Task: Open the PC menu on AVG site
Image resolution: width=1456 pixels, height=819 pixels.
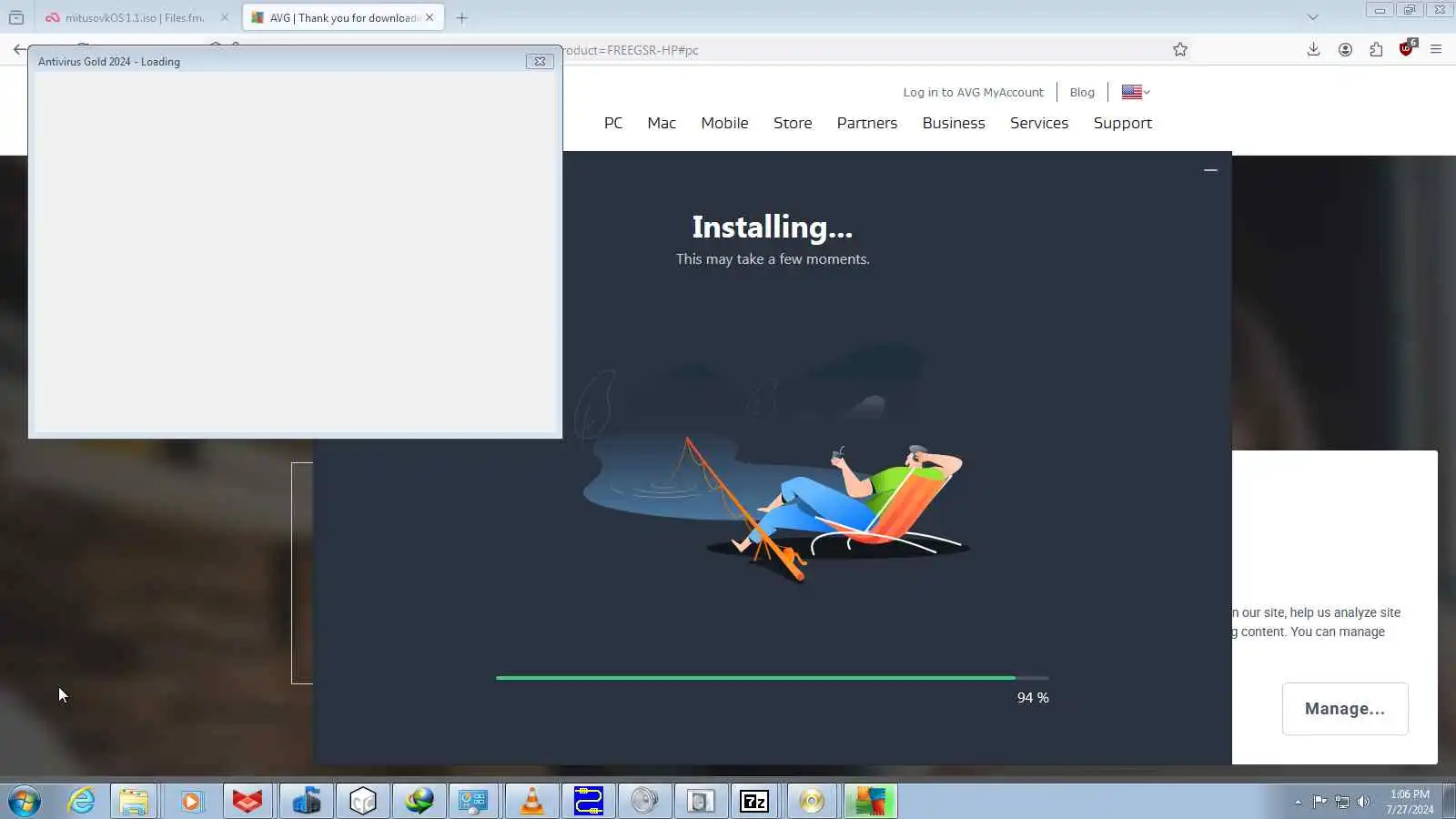Action: pyautogui.click(x=613, y=123)
